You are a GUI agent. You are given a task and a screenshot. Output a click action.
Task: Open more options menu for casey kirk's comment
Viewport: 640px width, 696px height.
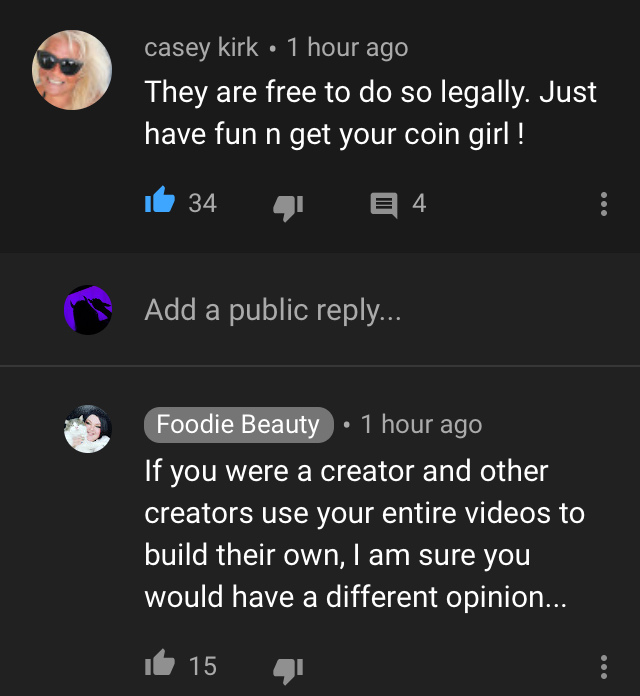click(x=604, y=204)
